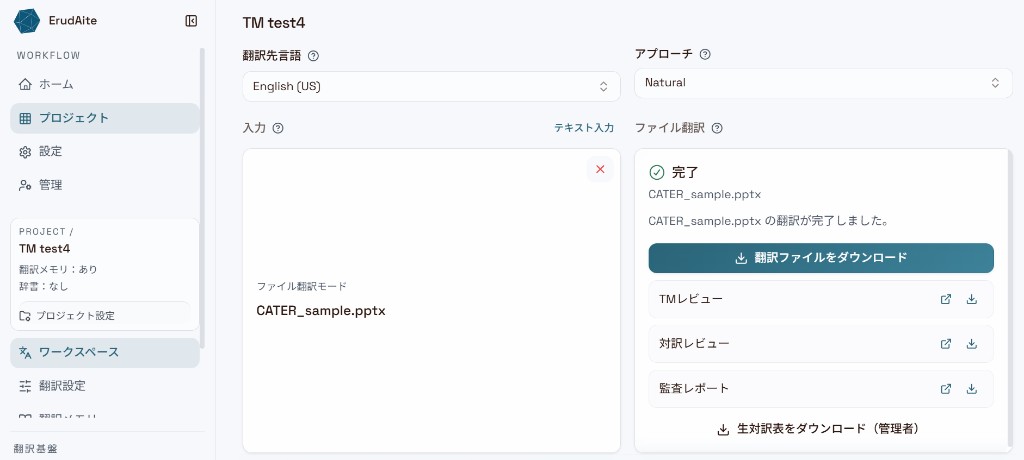
Task: Click the green 完了 checkmark icon
Action: coord(656,172)
